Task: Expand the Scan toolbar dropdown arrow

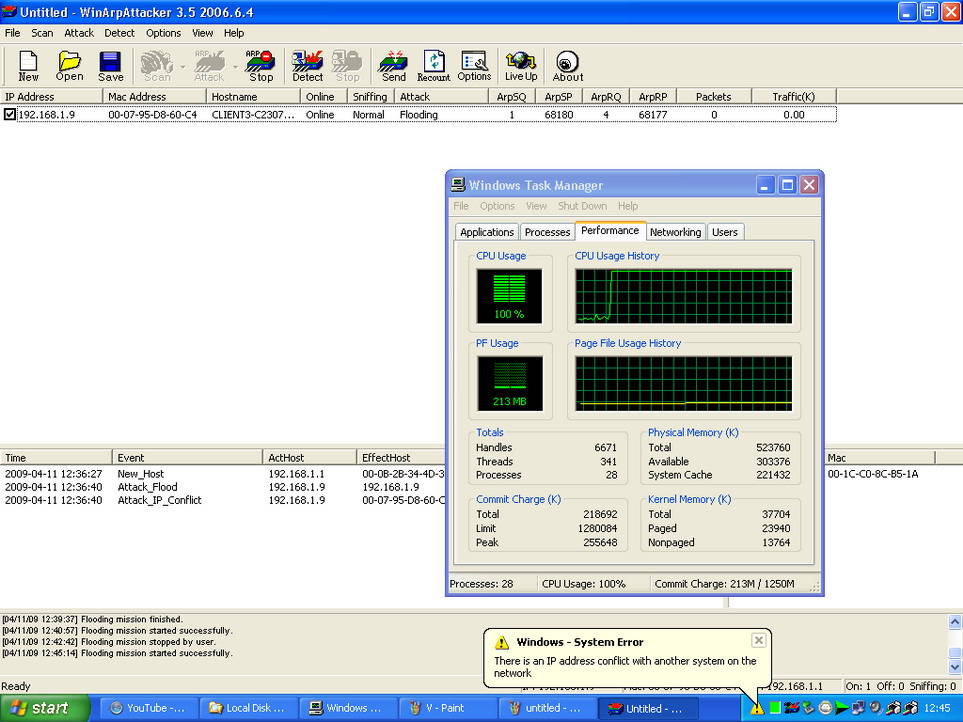Action: [x=182, y=66]
